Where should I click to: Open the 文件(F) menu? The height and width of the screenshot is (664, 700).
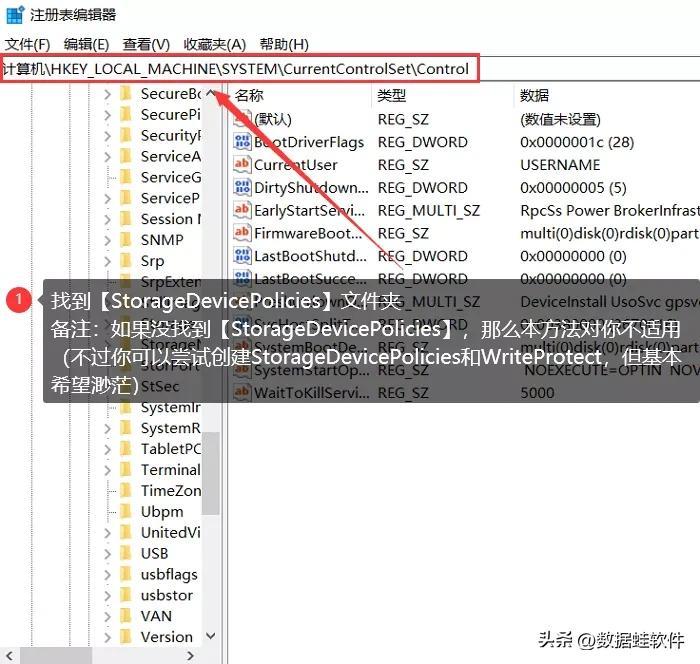pos(27,44)
